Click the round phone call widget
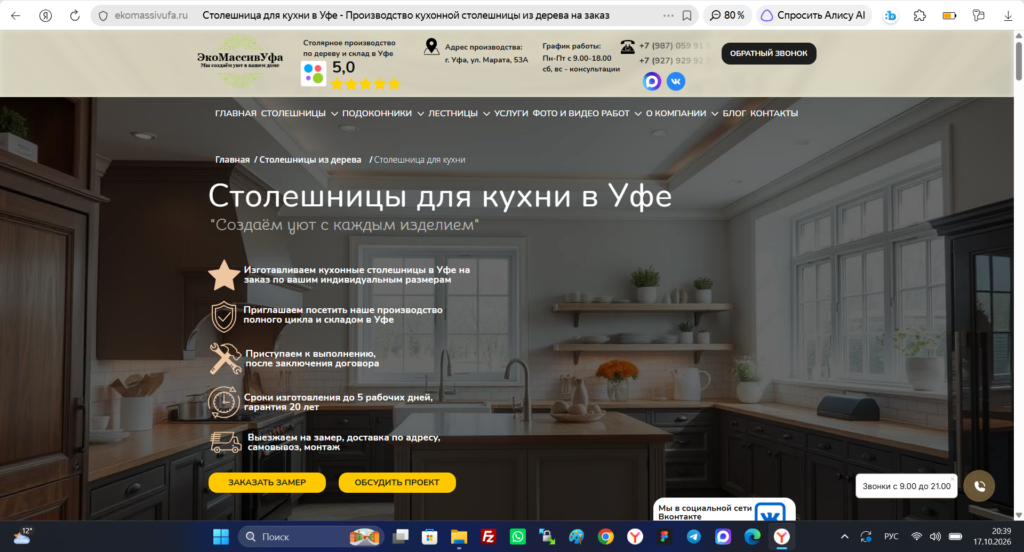The width and height of the screenshot is (1024, 552). [979, 486]
